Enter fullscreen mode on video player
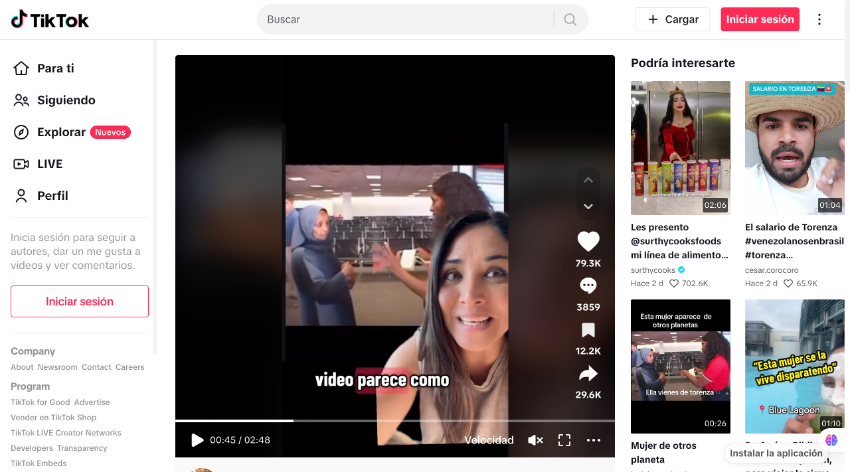This screenshot has height=472, width=850. [x=564, y=440]
